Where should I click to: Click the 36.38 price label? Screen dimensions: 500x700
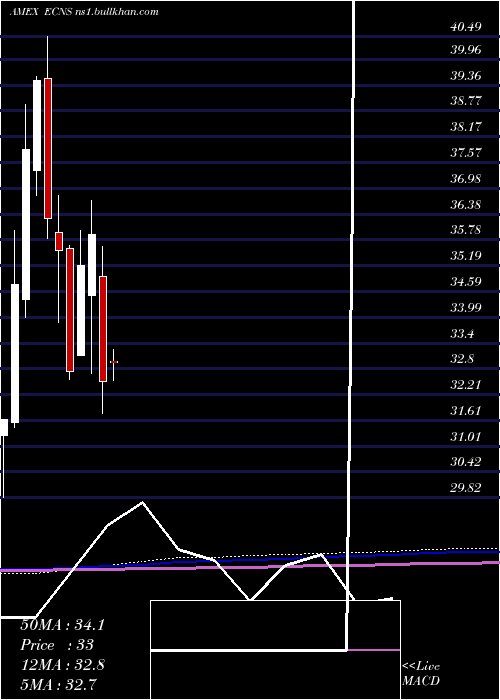click(466, 204)
